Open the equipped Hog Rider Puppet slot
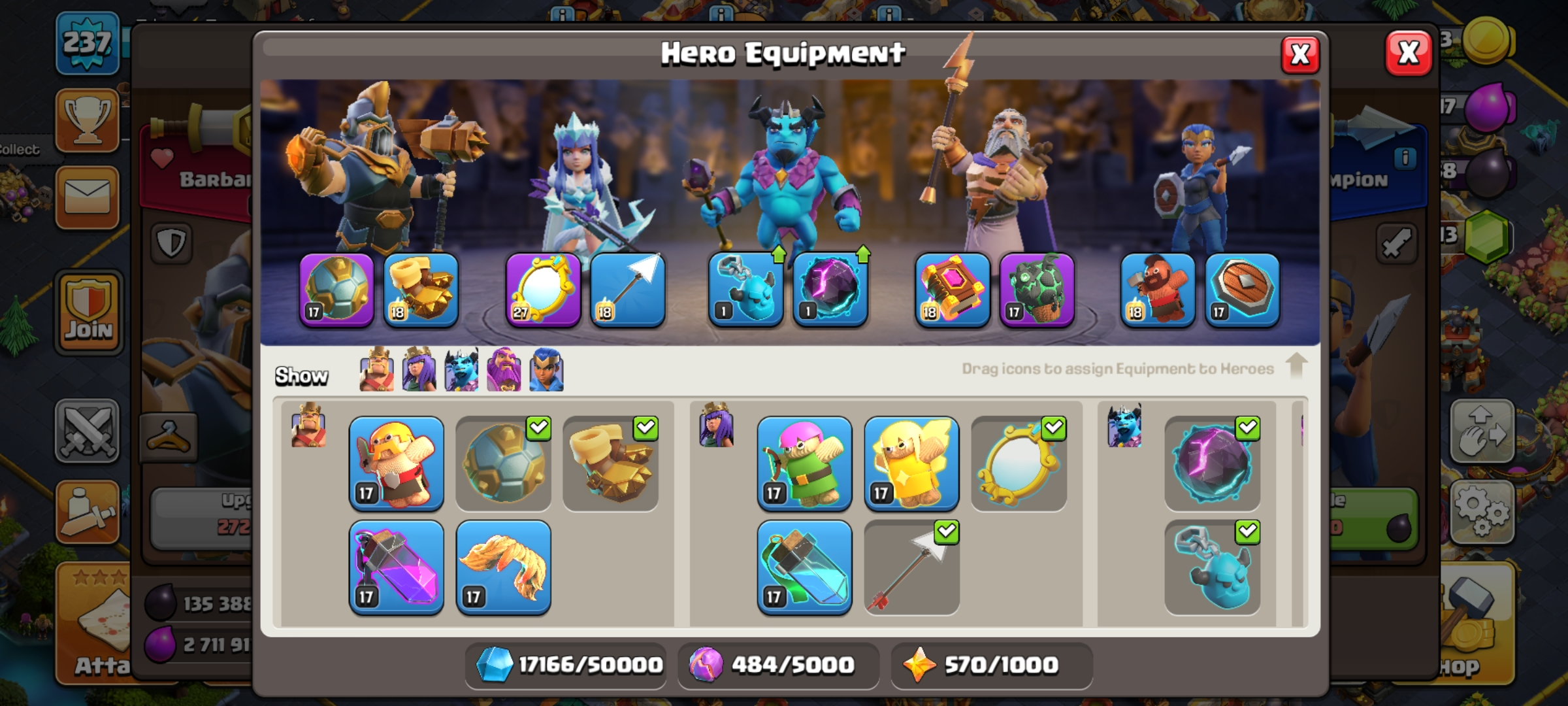 (x=1158, y=290)
